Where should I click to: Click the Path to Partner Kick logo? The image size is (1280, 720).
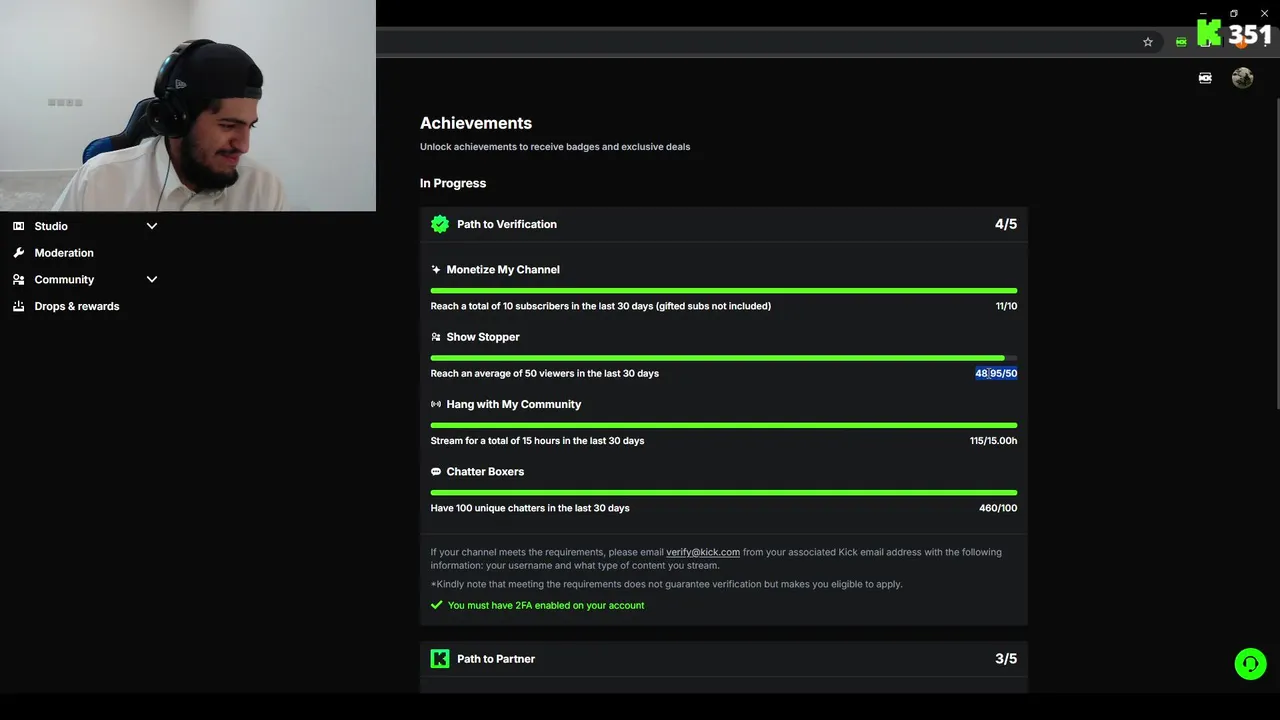pos(440,659)
